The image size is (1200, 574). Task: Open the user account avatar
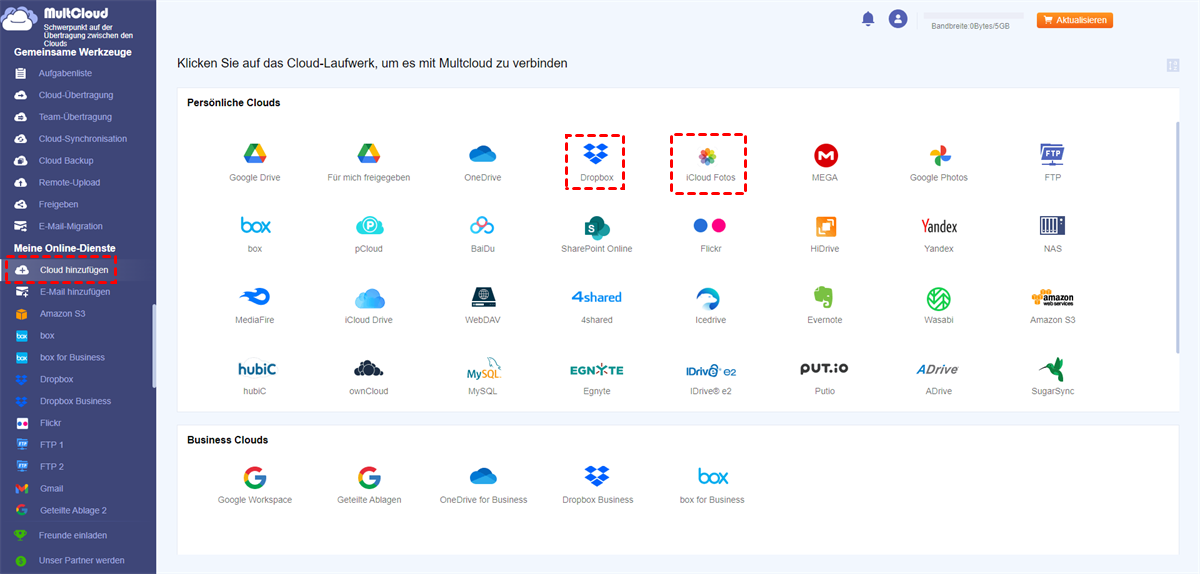click(898, 19)
